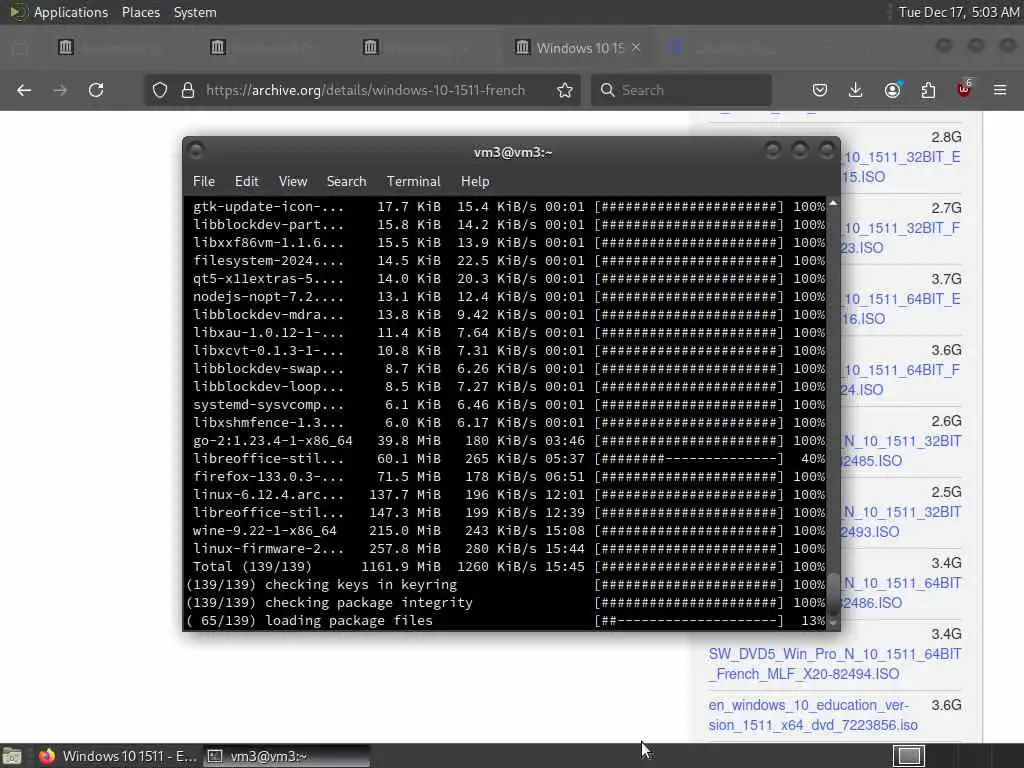Image resolution: width=1024 pixels, height=768 pixels.
Task: Open en_windows_10_education_version_1511_x64 iso link
Action: tap(812, 715)
